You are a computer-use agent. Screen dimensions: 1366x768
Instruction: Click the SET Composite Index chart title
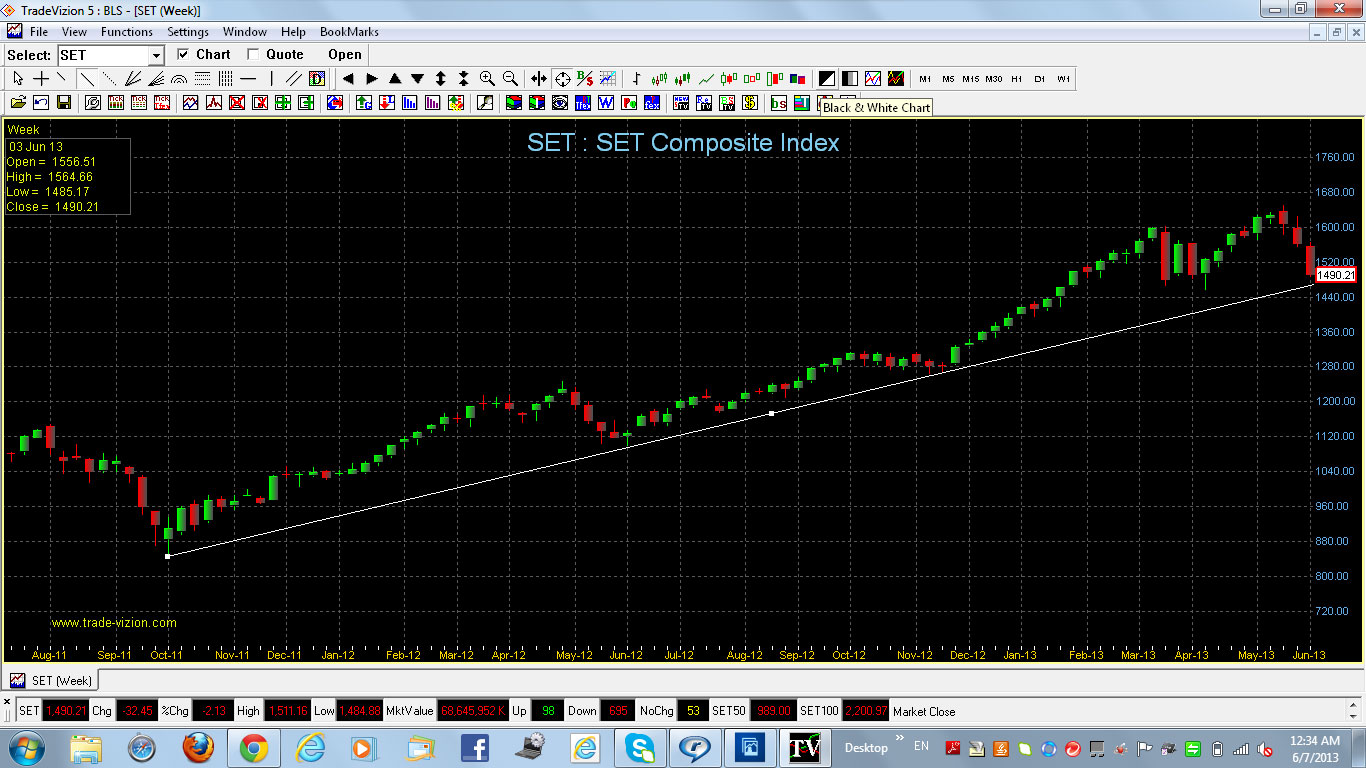coord(683,142)
